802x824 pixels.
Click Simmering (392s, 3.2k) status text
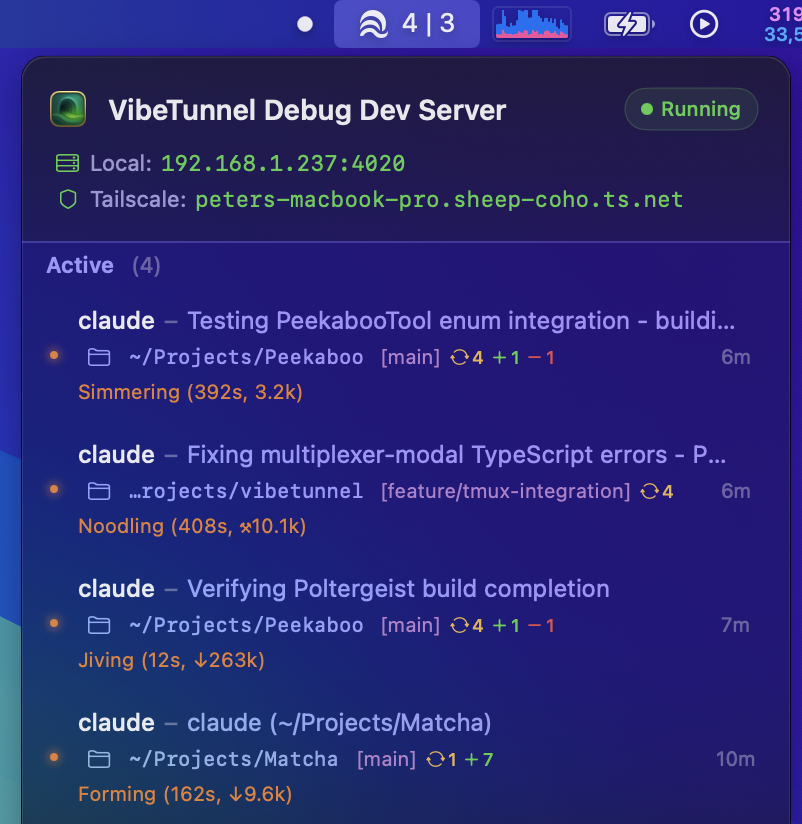click(x=190, y=392)
